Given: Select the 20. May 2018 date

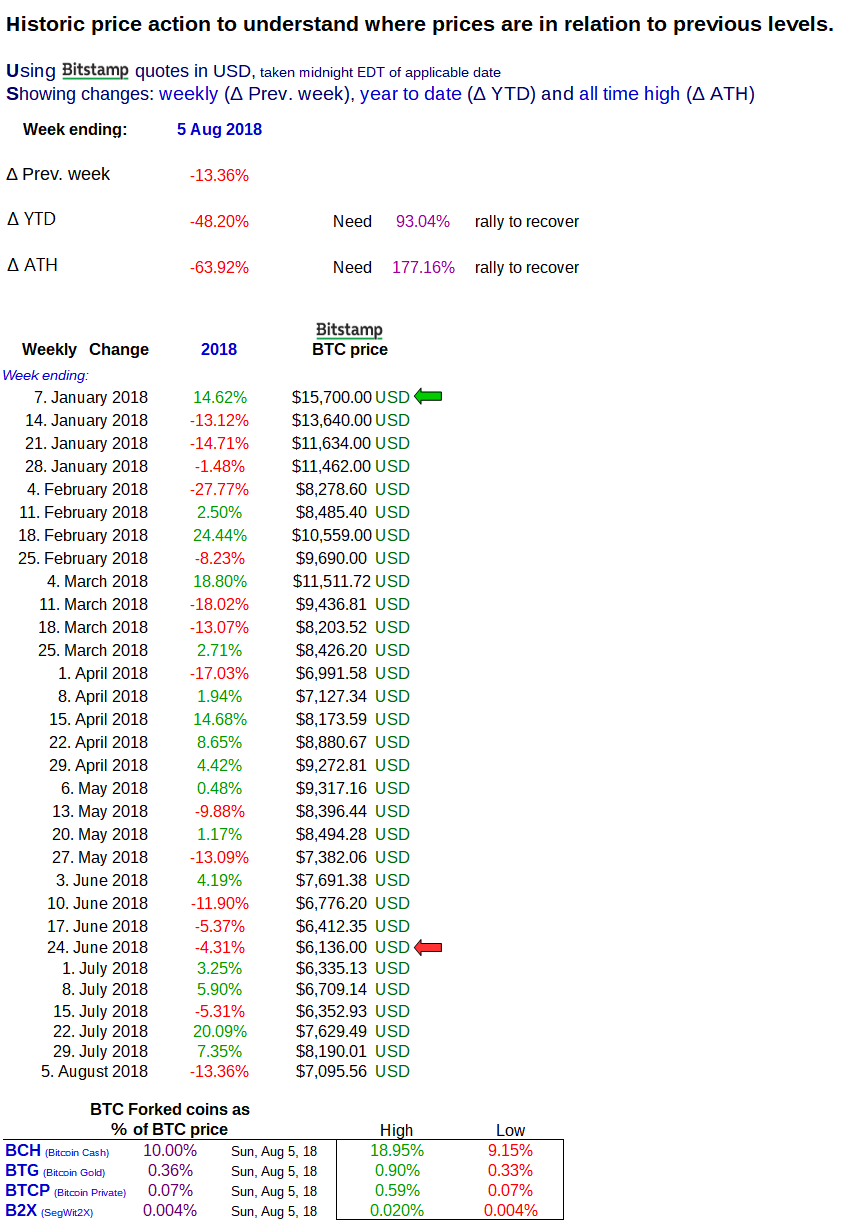Looking at the screenshot, I should pos(99,834).
